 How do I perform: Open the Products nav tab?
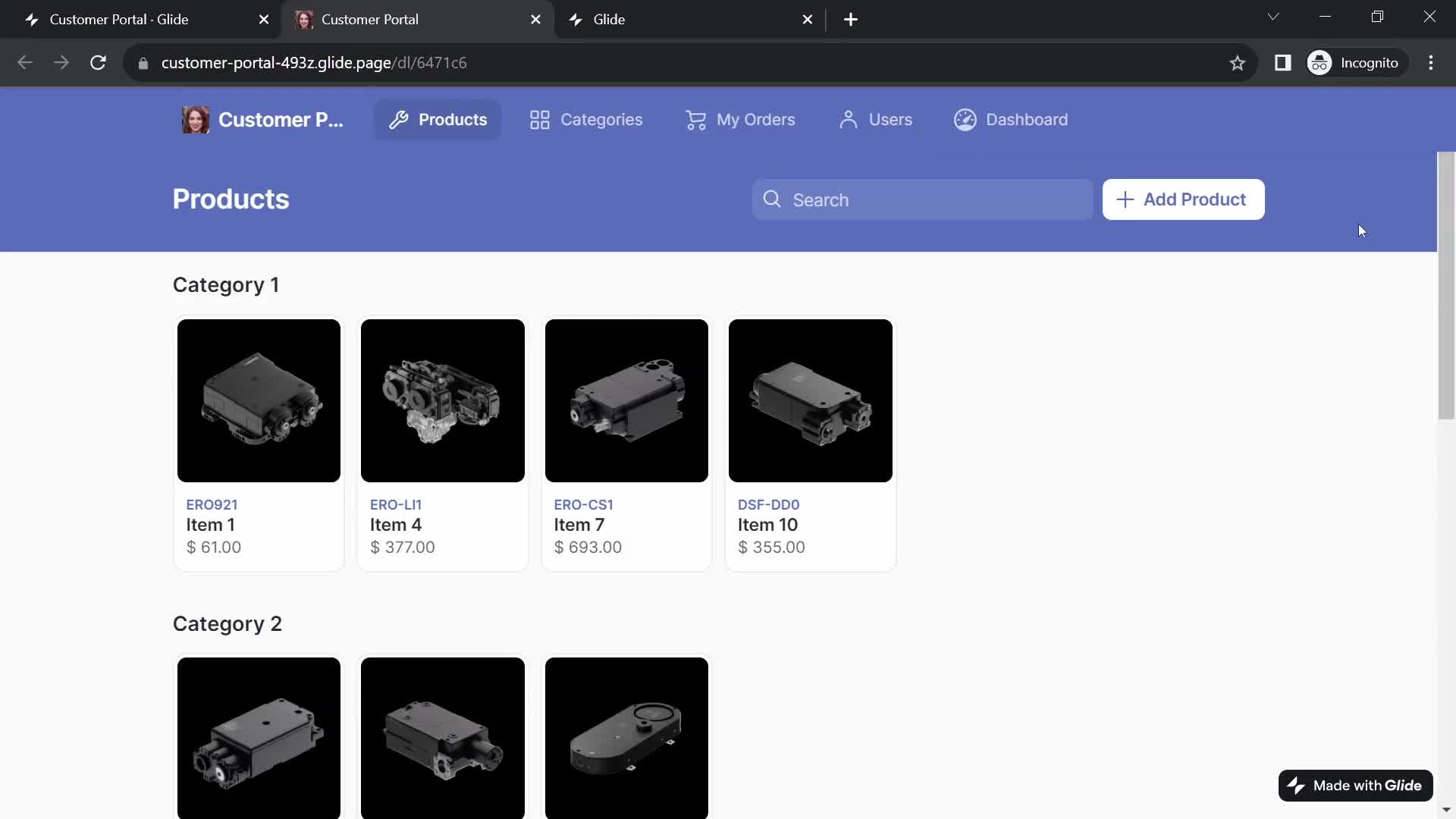pos(438,120)
